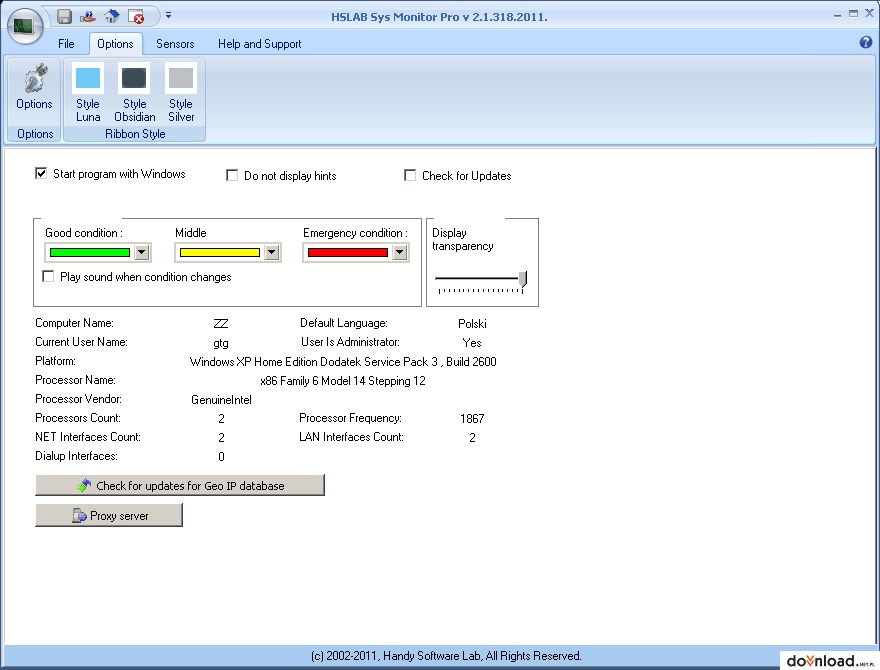
Task: Open the File ribbon tab
Action: 66,44
